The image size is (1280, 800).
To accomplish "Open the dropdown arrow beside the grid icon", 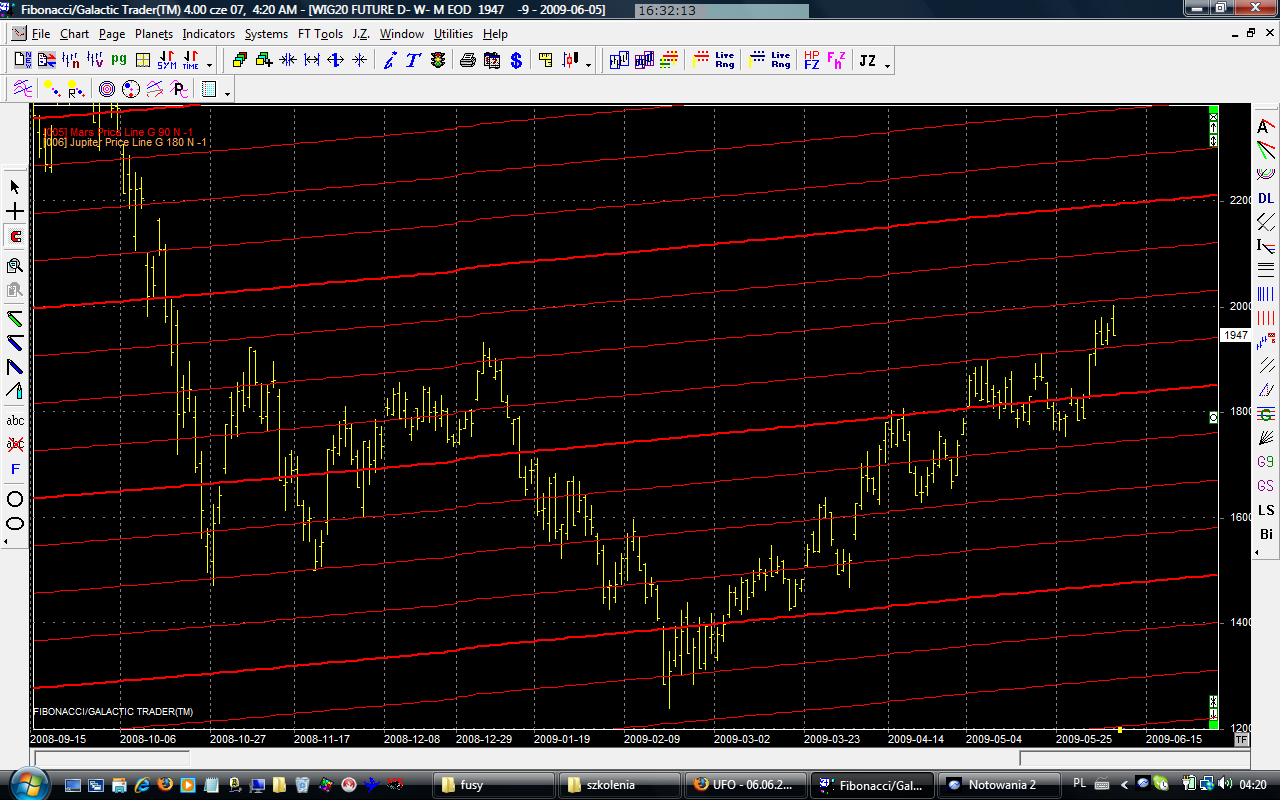I will point(229,94).
